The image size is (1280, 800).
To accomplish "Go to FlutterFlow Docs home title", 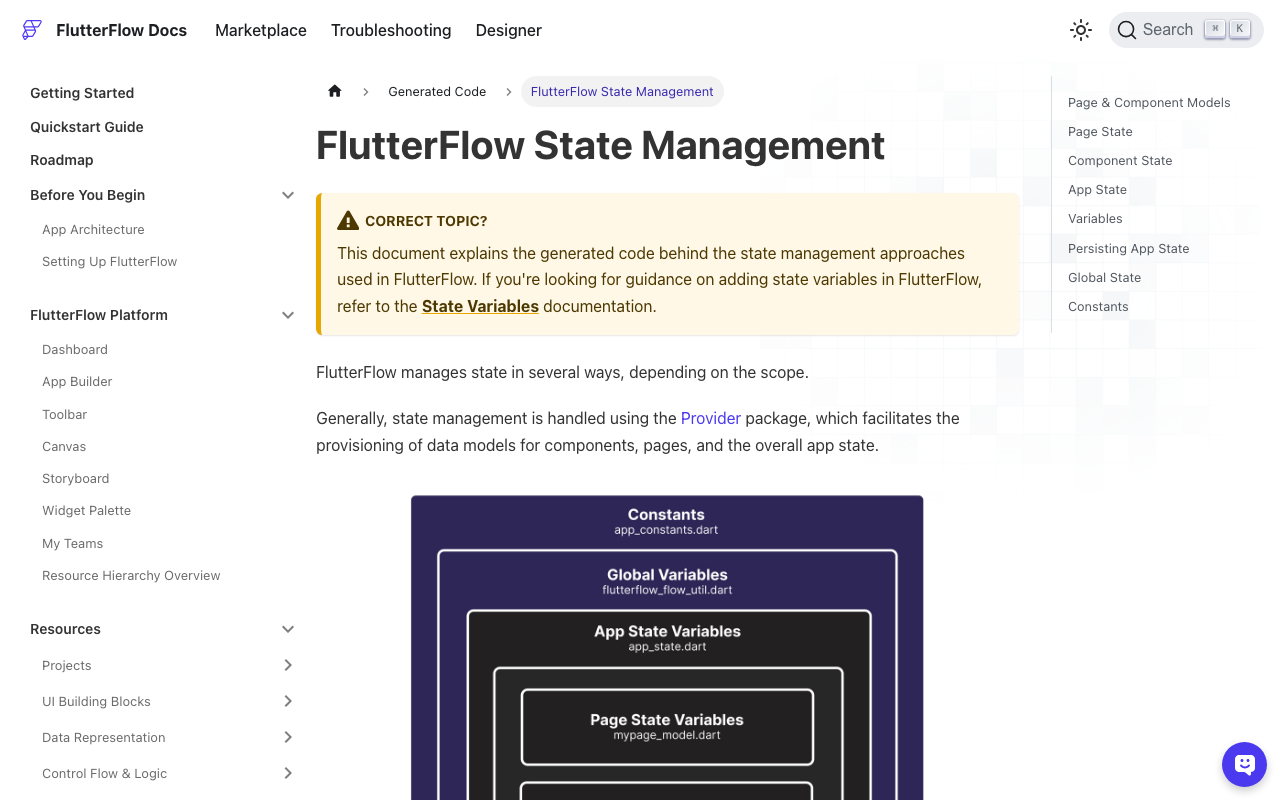I will 122,30.
